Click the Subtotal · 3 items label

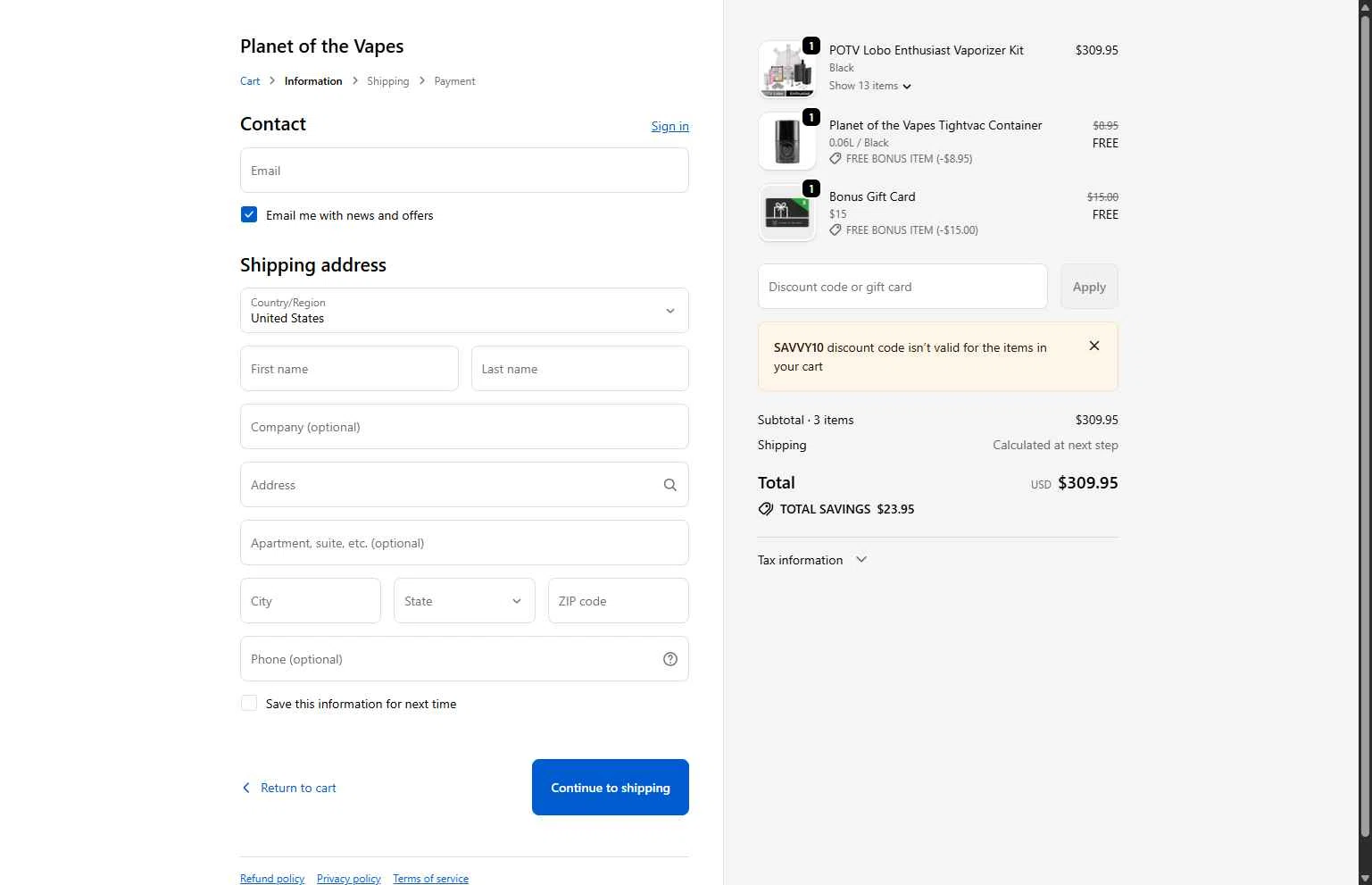[806, 420]
